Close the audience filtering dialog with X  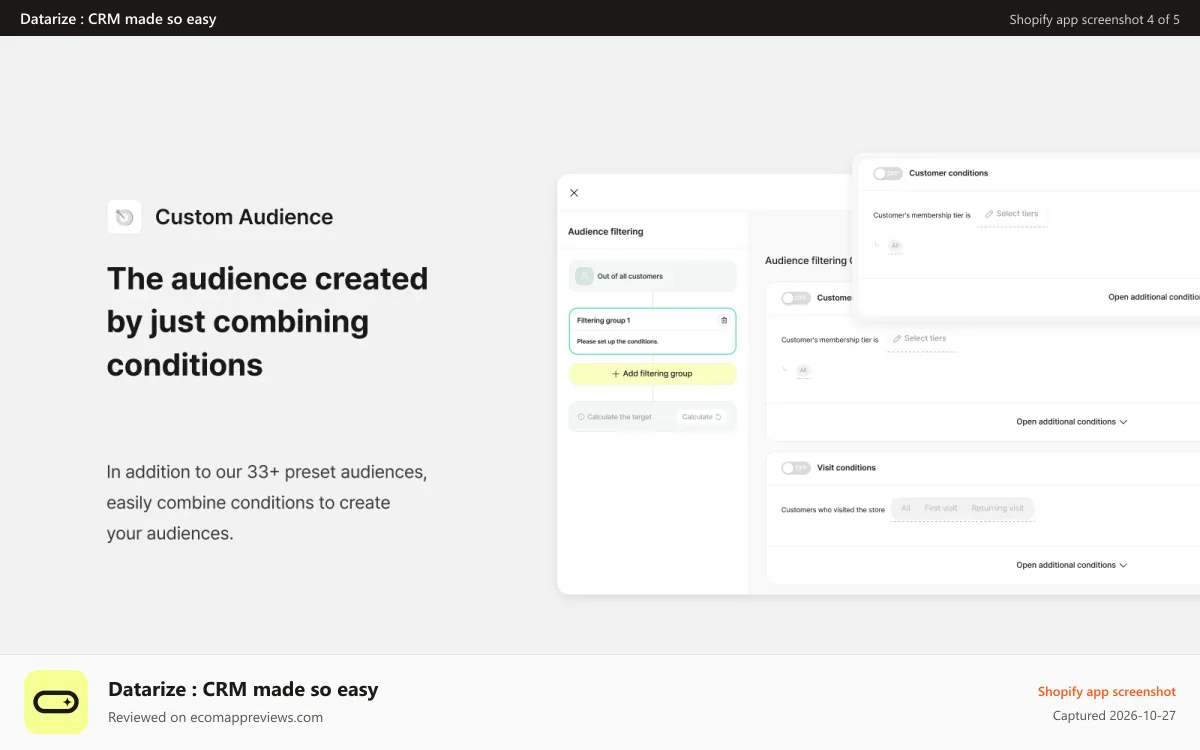pos(574,193)
